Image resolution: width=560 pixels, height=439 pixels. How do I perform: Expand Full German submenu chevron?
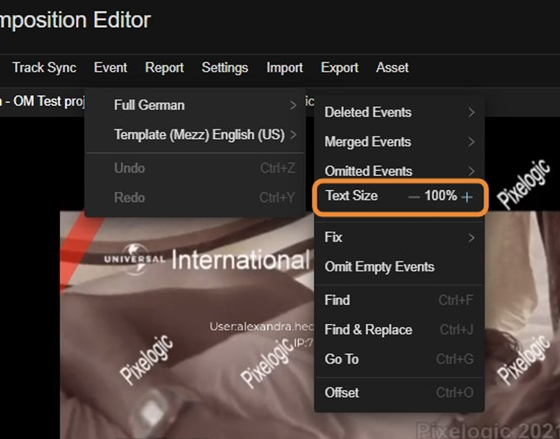point(293,105)
